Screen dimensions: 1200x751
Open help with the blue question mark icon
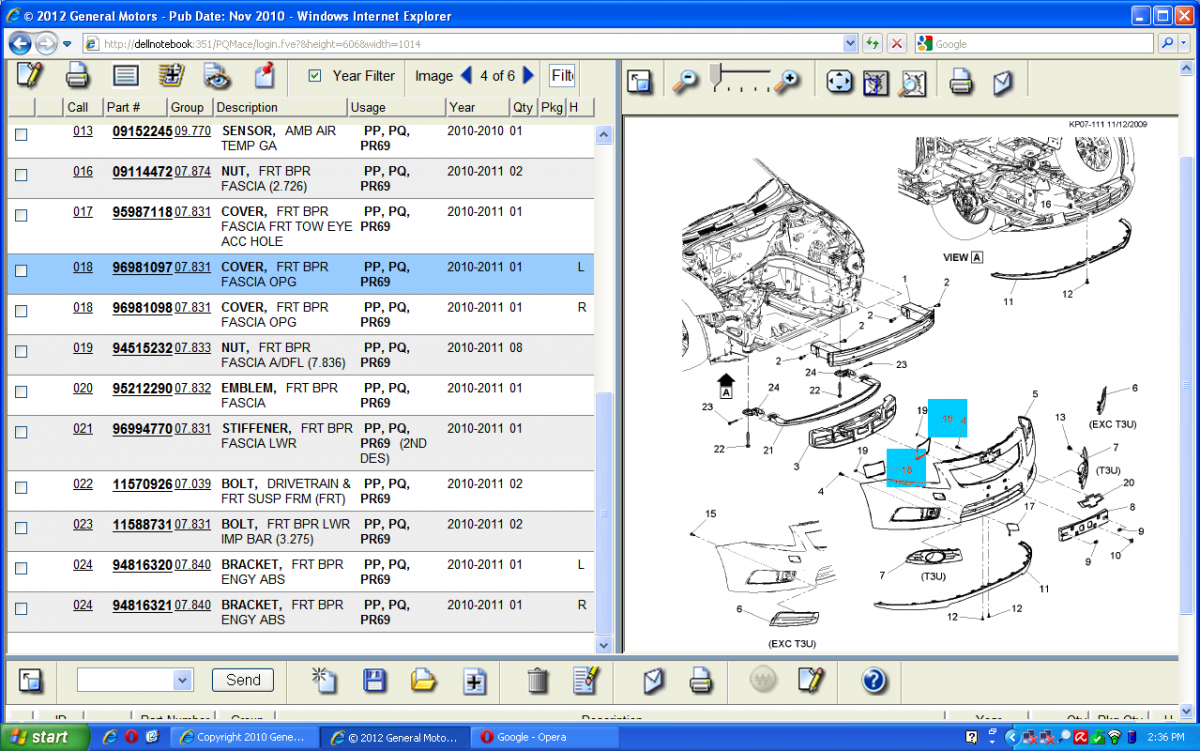pos(873,681)
